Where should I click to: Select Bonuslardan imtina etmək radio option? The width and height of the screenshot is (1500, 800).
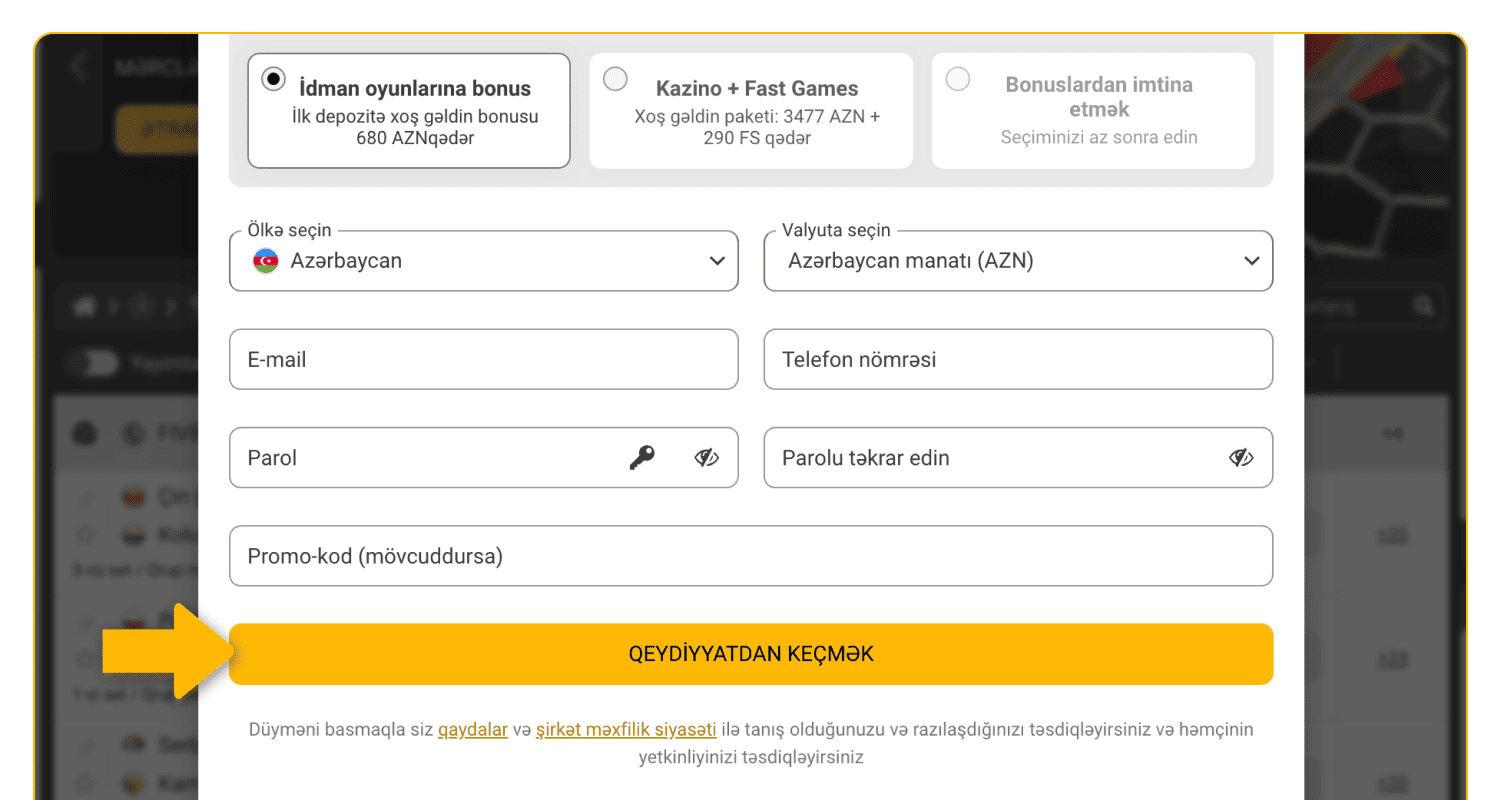click(x=958, y=80)
